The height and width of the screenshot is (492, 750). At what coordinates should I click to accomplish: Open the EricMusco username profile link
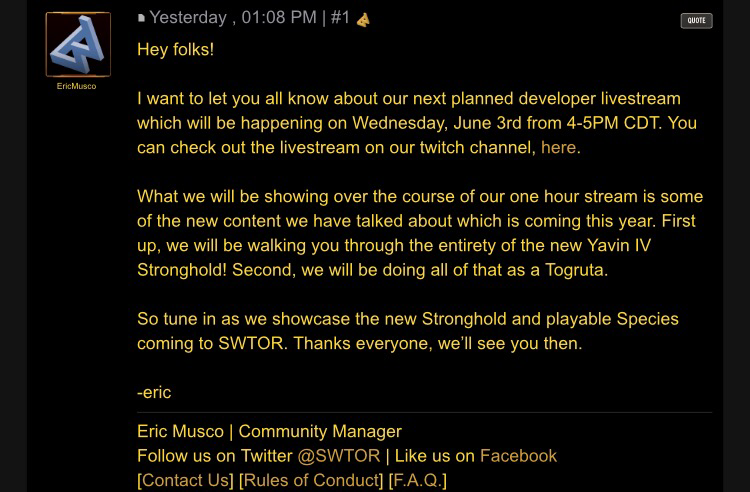77,87
